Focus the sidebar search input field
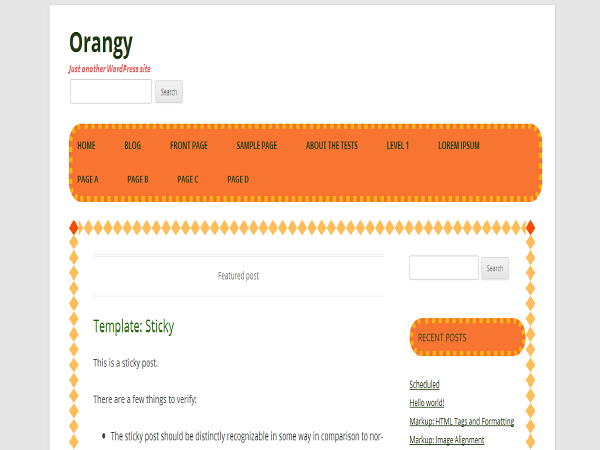600x450 pixels. [444, 268]
